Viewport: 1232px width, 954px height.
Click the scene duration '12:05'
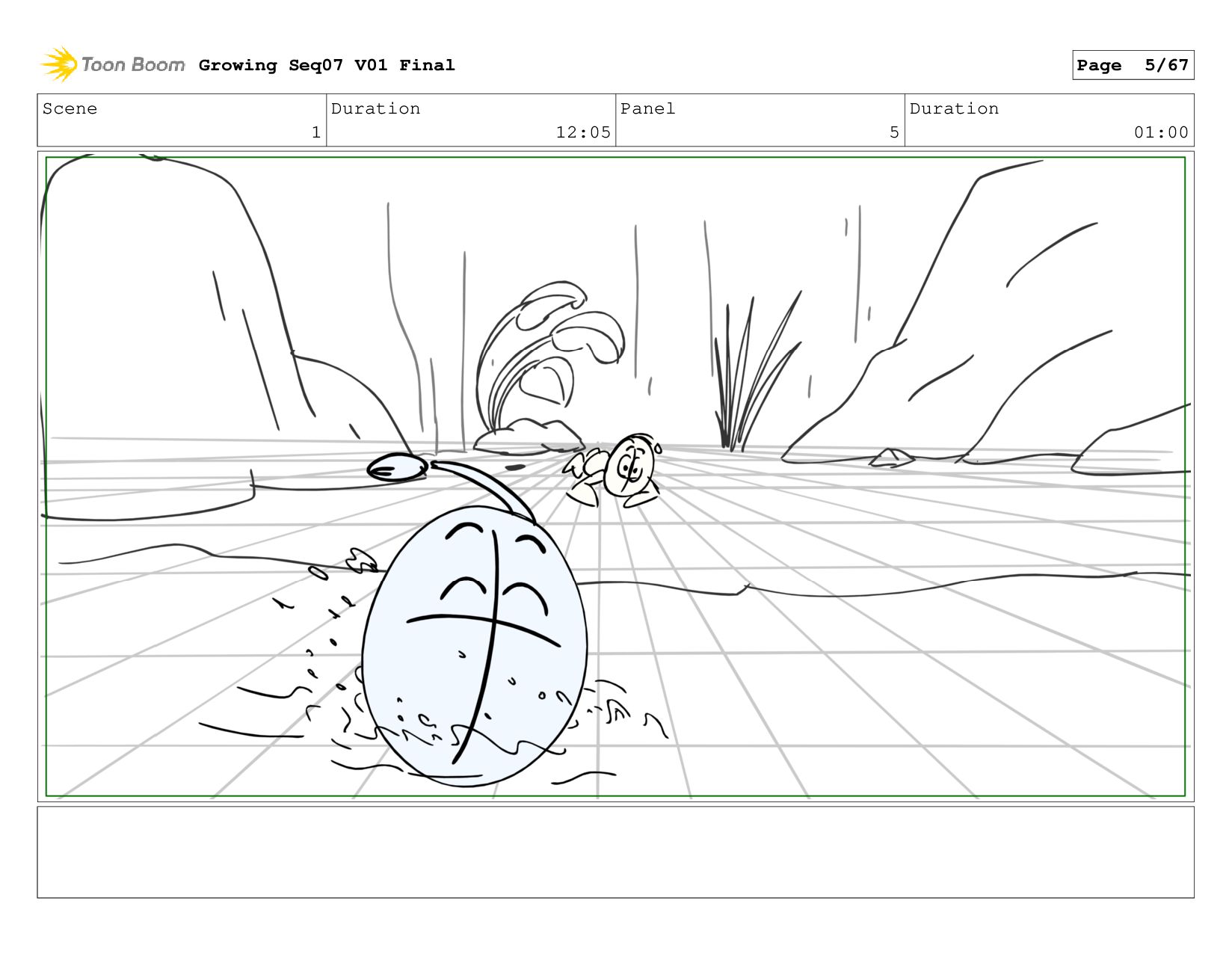tap(583, 132)
